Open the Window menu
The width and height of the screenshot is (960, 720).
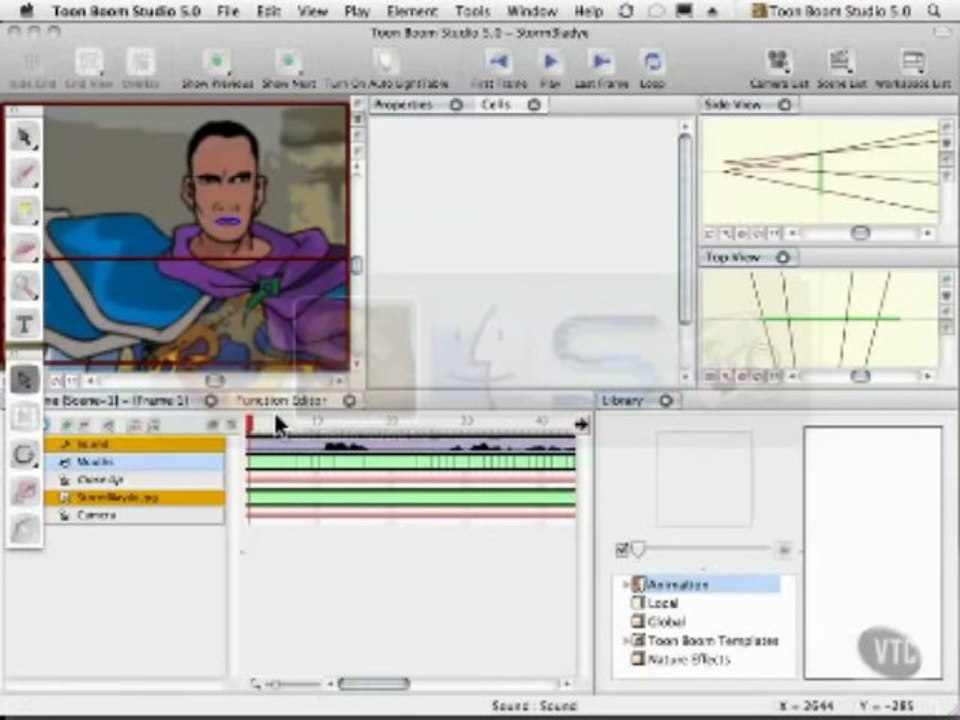[x=532, y=11]
